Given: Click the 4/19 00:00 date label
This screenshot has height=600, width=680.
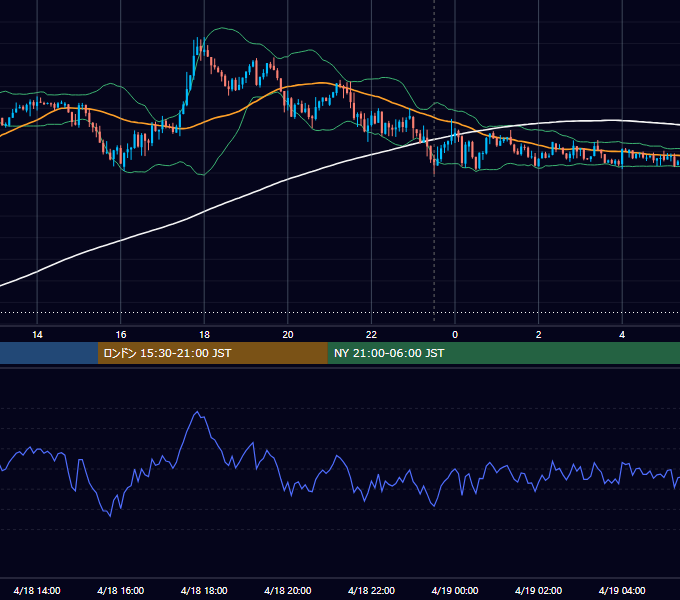Looking at the screenshot, I should [x=455, y=590].
